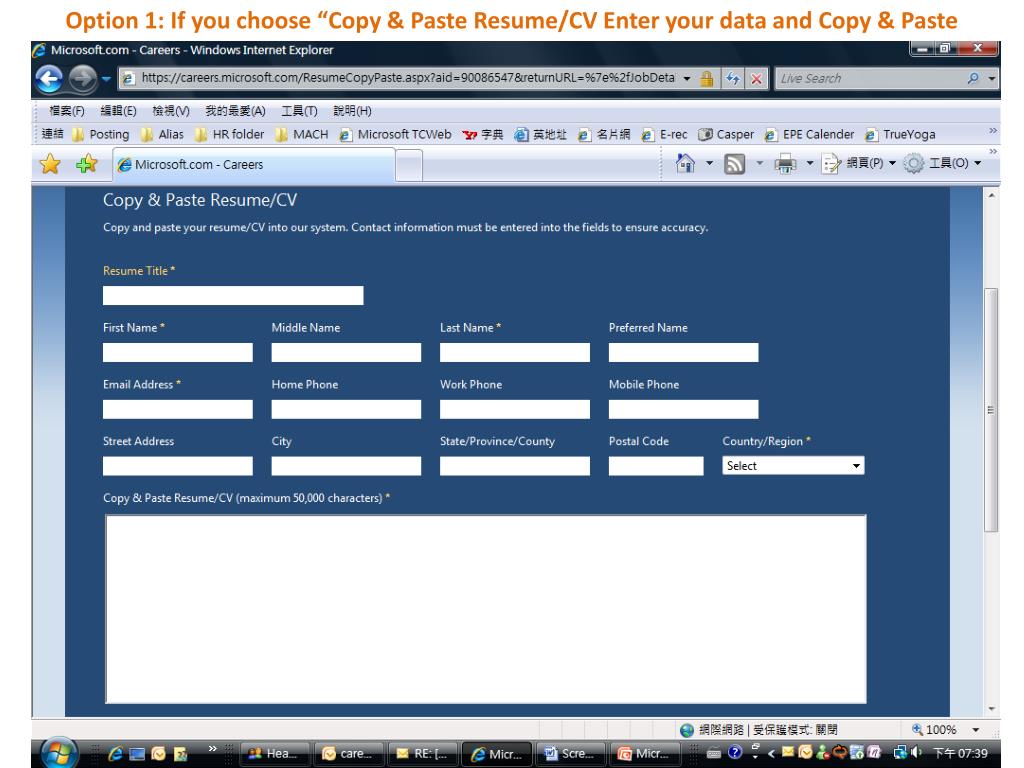The image size is (1024, 768).
Task: Click the First Name input field
Action: tap(178, 352)
